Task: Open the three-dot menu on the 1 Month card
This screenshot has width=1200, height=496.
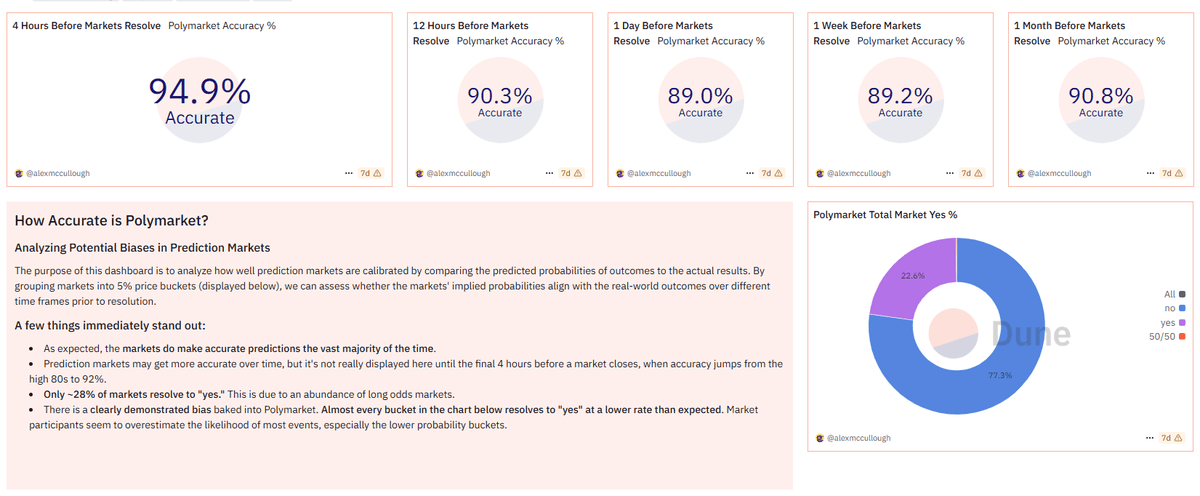Action: coord(1150,173)
